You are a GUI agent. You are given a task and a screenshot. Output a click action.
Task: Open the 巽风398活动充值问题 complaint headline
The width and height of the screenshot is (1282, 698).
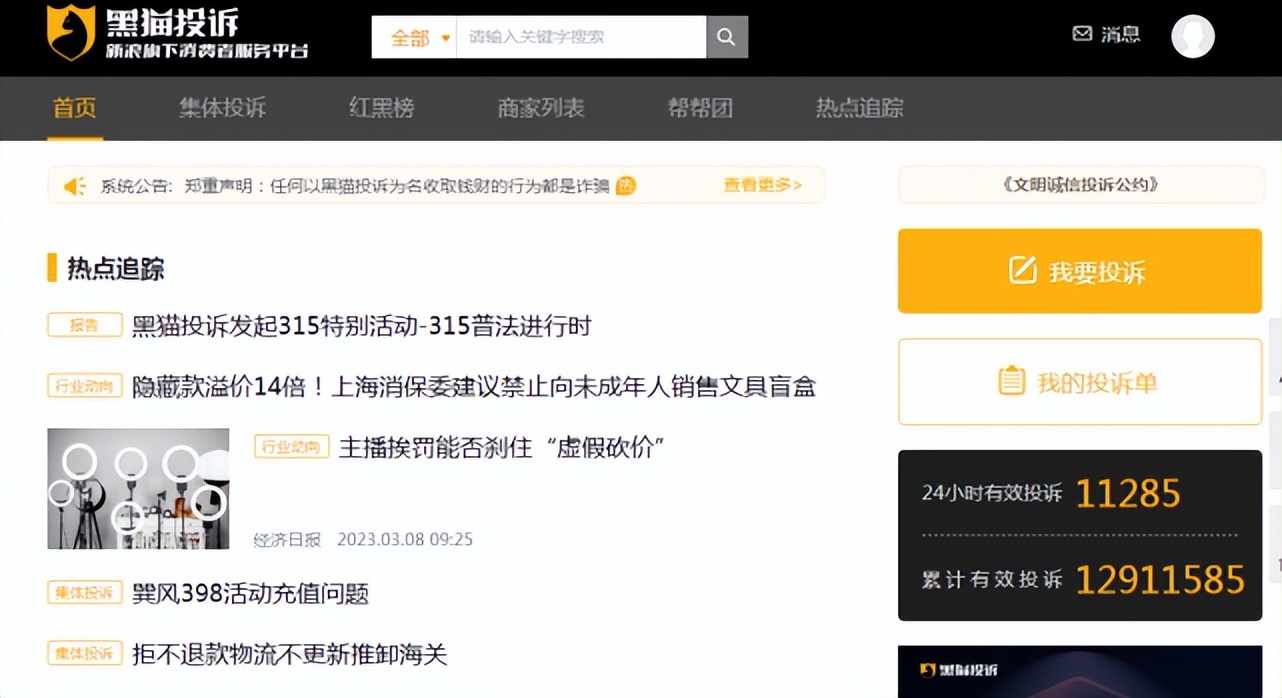coord(250,592)
